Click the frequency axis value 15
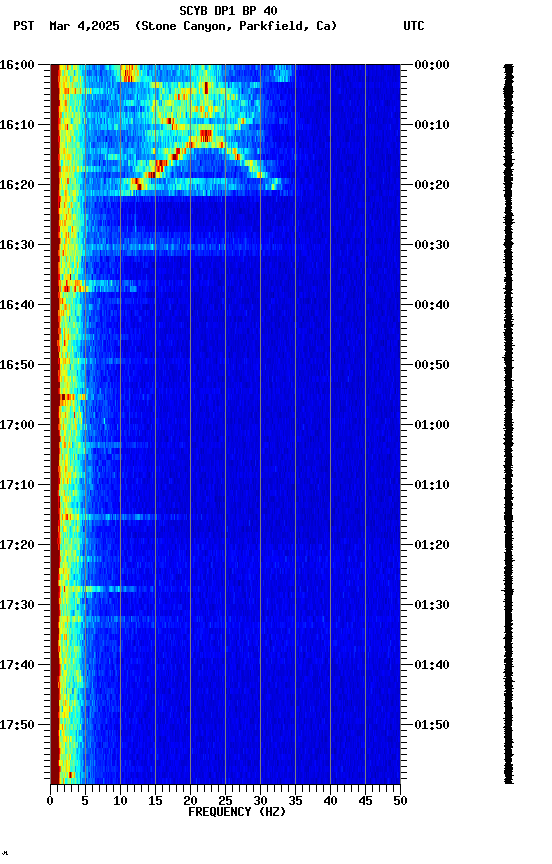Screen dimensions: 552x864 click(x=155, y=801)
